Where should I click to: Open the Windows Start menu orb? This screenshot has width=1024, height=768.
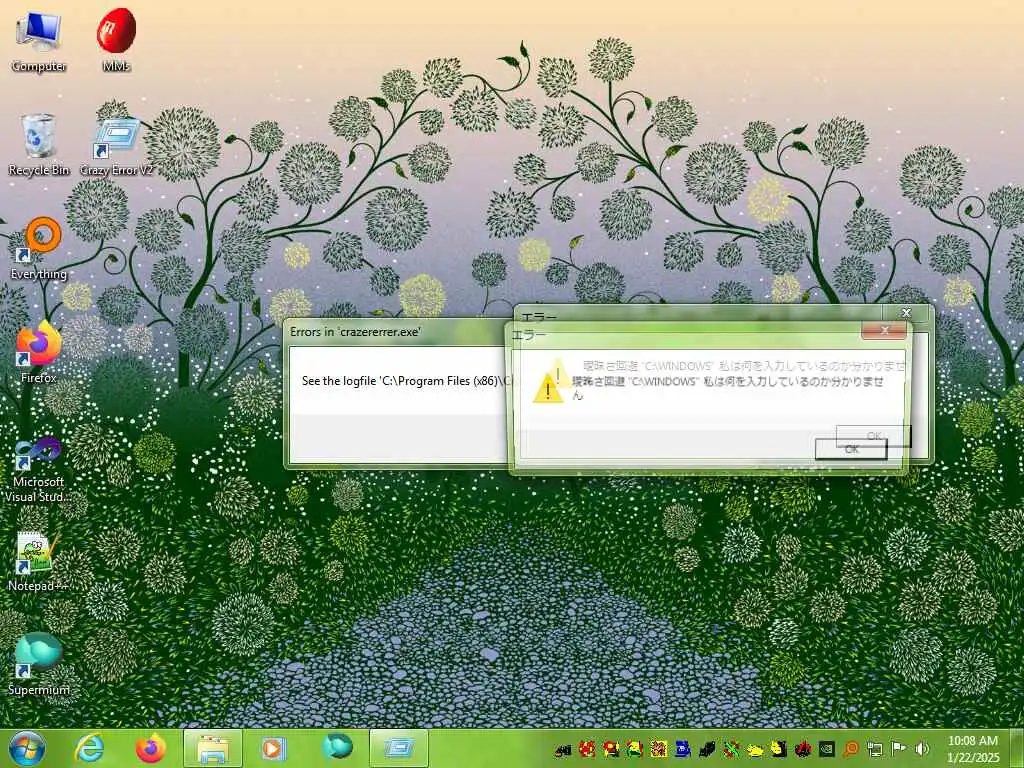click(x=26, y=748)
